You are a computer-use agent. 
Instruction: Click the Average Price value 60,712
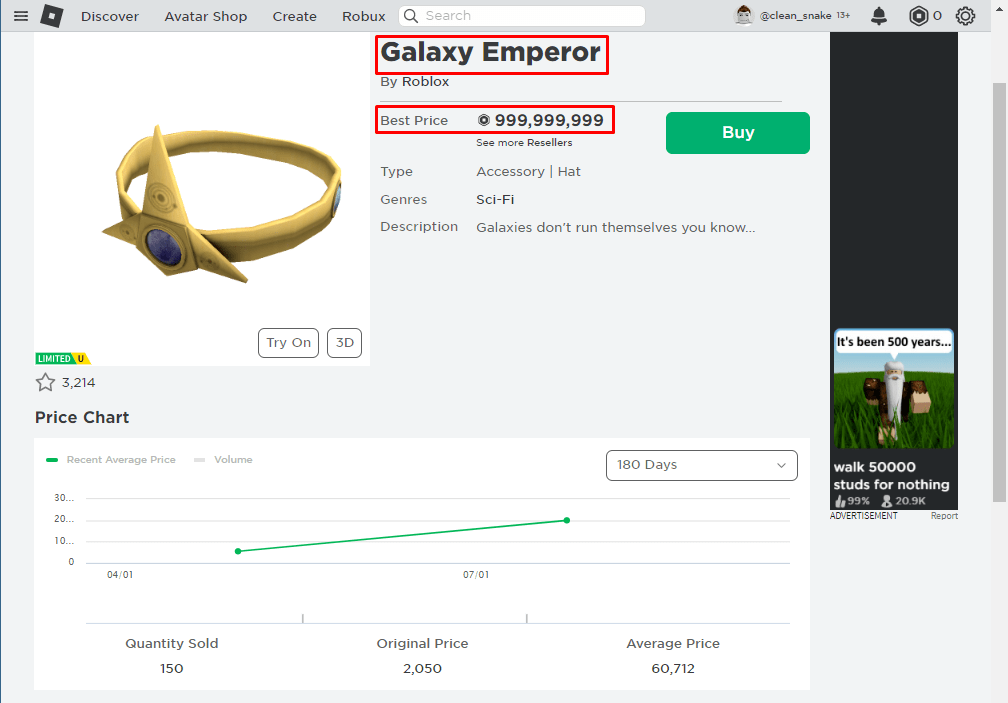pyautogui.click(x=673, y=668)
